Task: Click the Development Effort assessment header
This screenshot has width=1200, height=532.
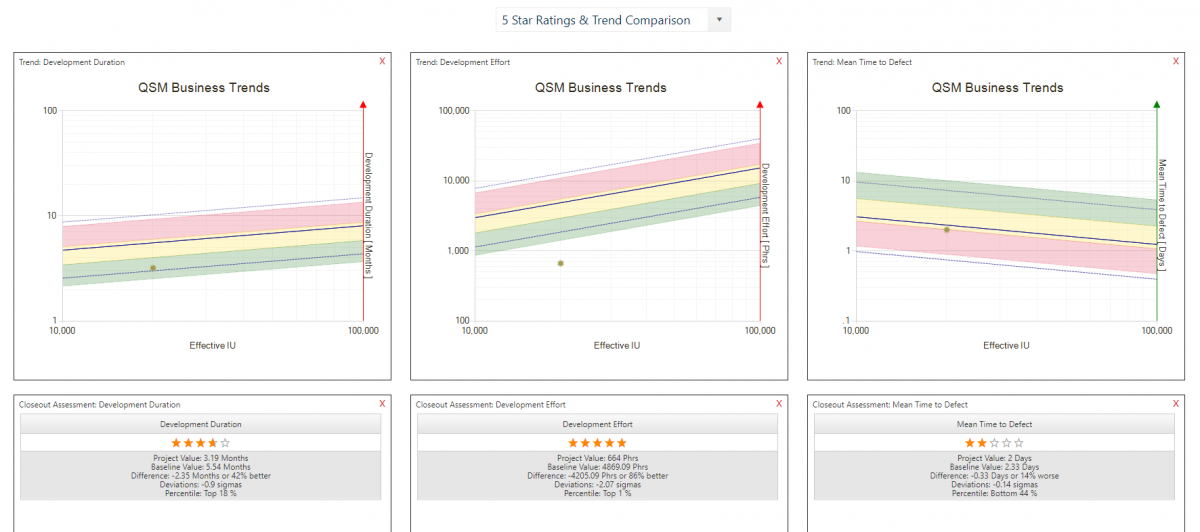Action: tap(598, 424)
